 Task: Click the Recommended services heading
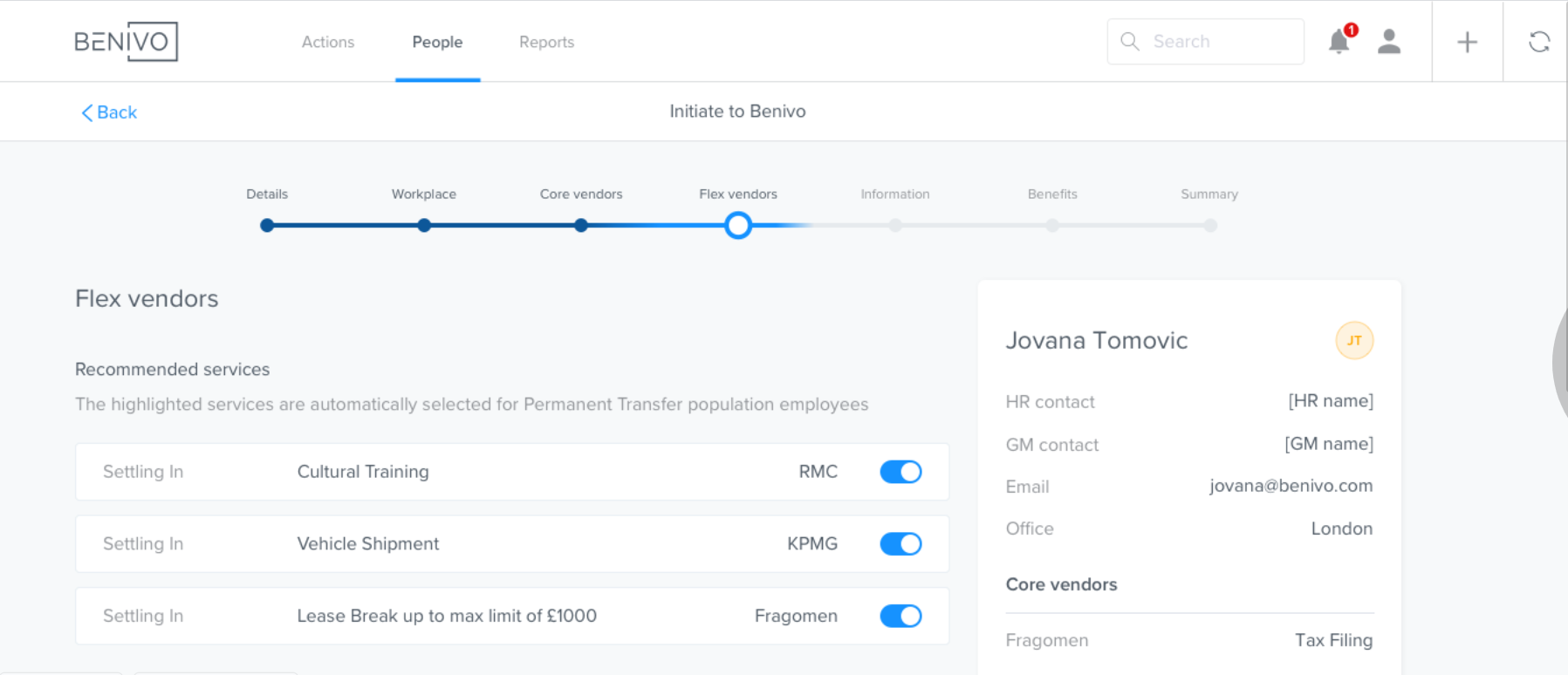tap(172, 370)
